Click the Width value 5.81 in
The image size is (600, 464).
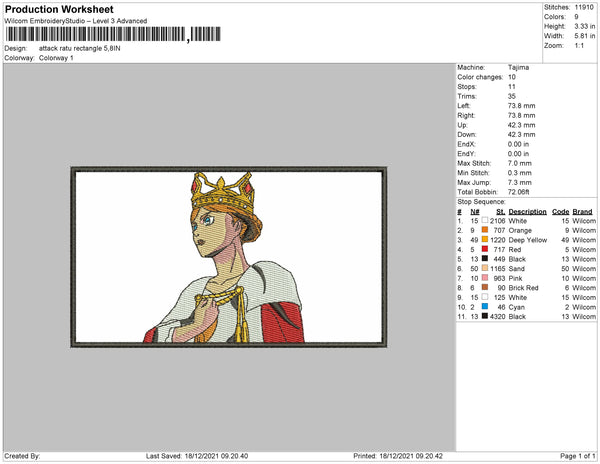pos(585,36)
